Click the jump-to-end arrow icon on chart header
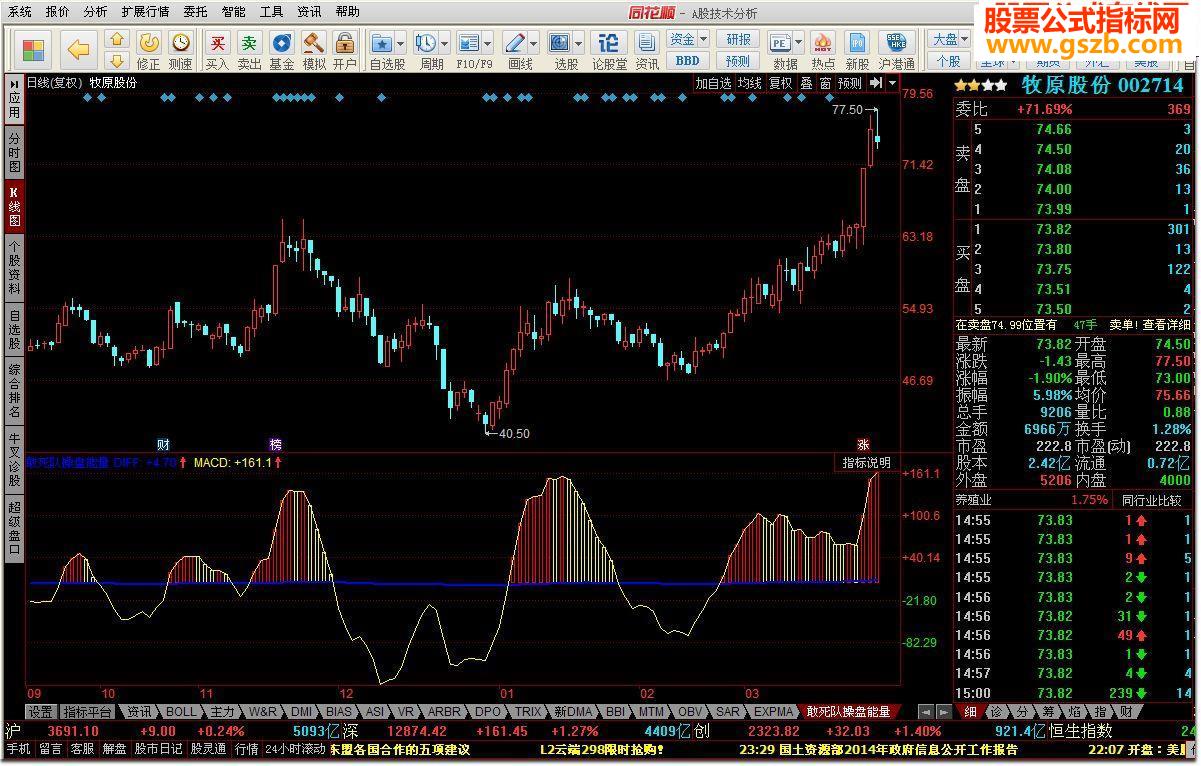Viewport: 1201px width, 766px height. (x=876, y=83)
